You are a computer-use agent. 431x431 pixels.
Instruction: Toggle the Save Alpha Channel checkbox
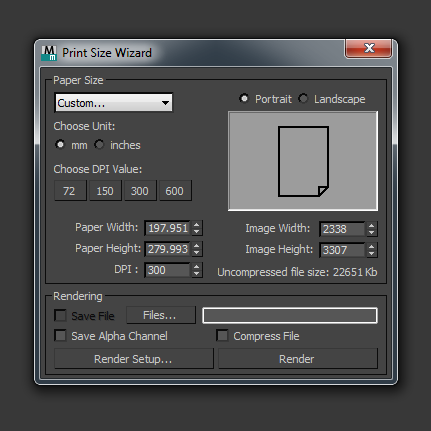click(60, 335)
